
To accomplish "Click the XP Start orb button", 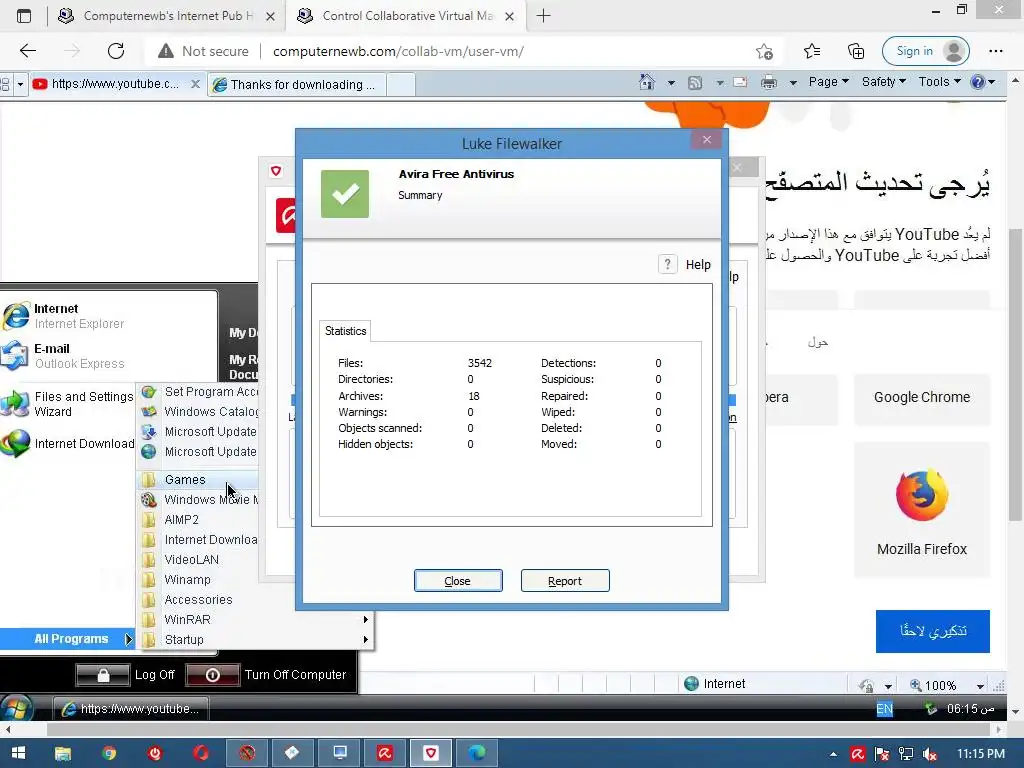I will click(17, 709).
